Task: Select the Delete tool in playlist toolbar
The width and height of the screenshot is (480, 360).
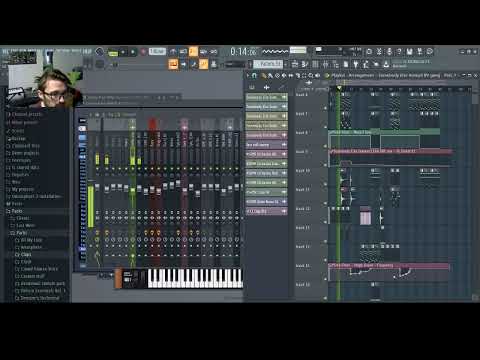Action: coord(277,76)
